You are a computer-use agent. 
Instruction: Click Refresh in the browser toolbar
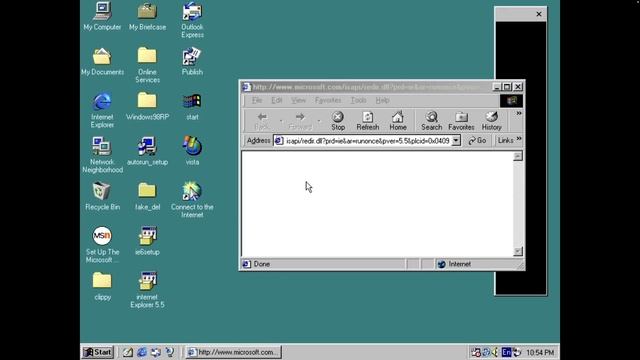tap(368, 121)
